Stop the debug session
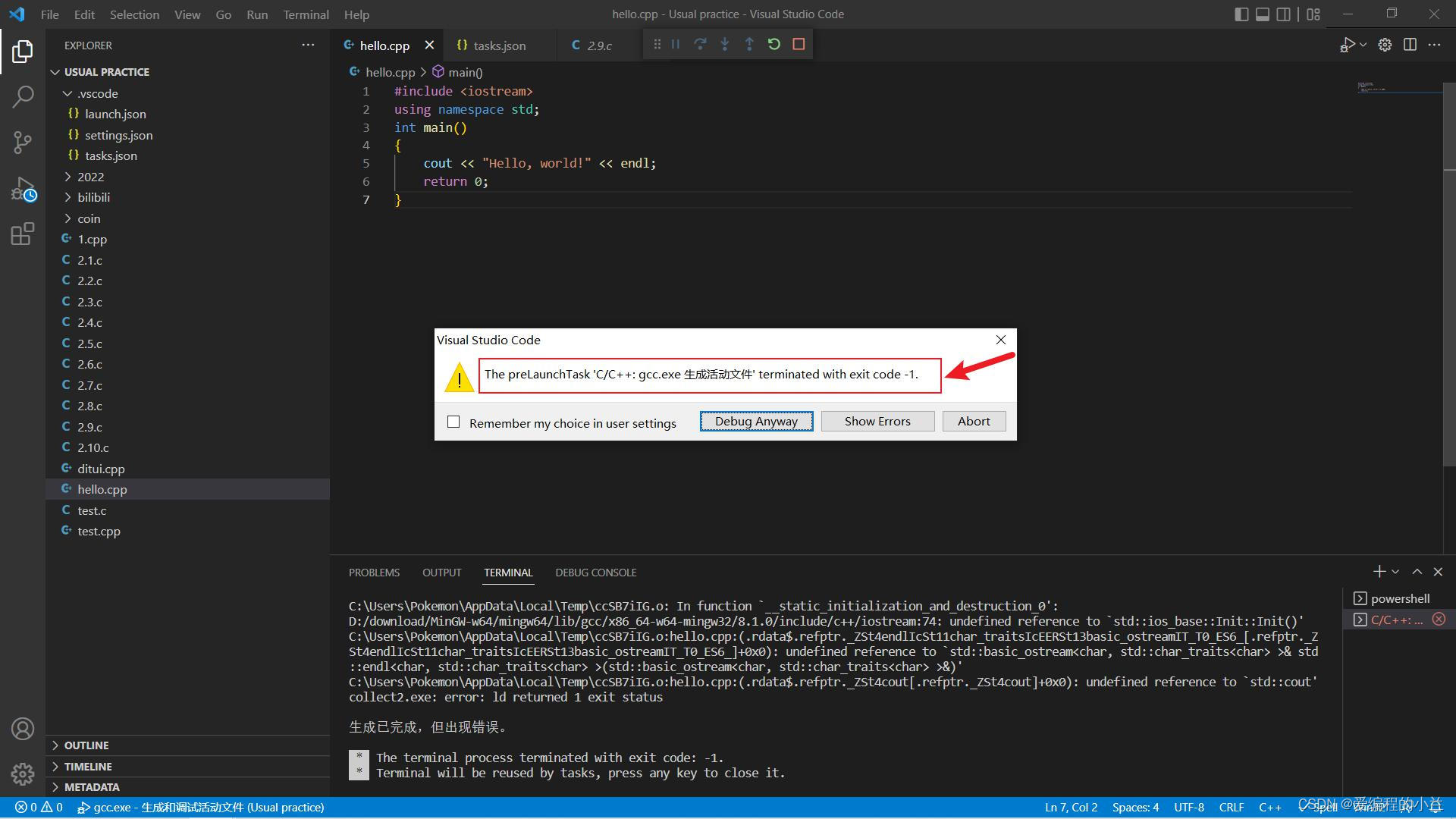Viewport: 1456px width, 819px height. coord(799,45)
